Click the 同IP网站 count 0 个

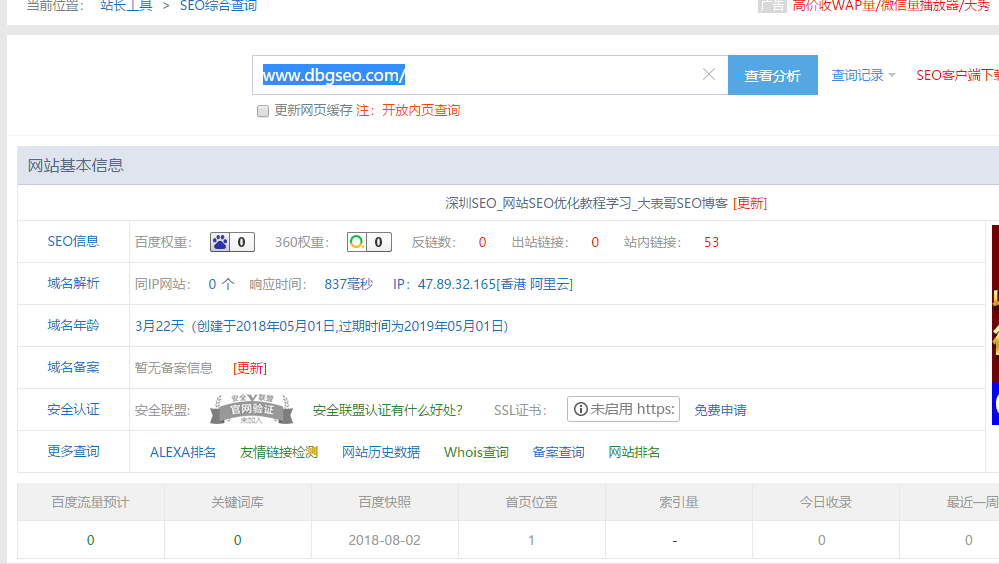221,284
